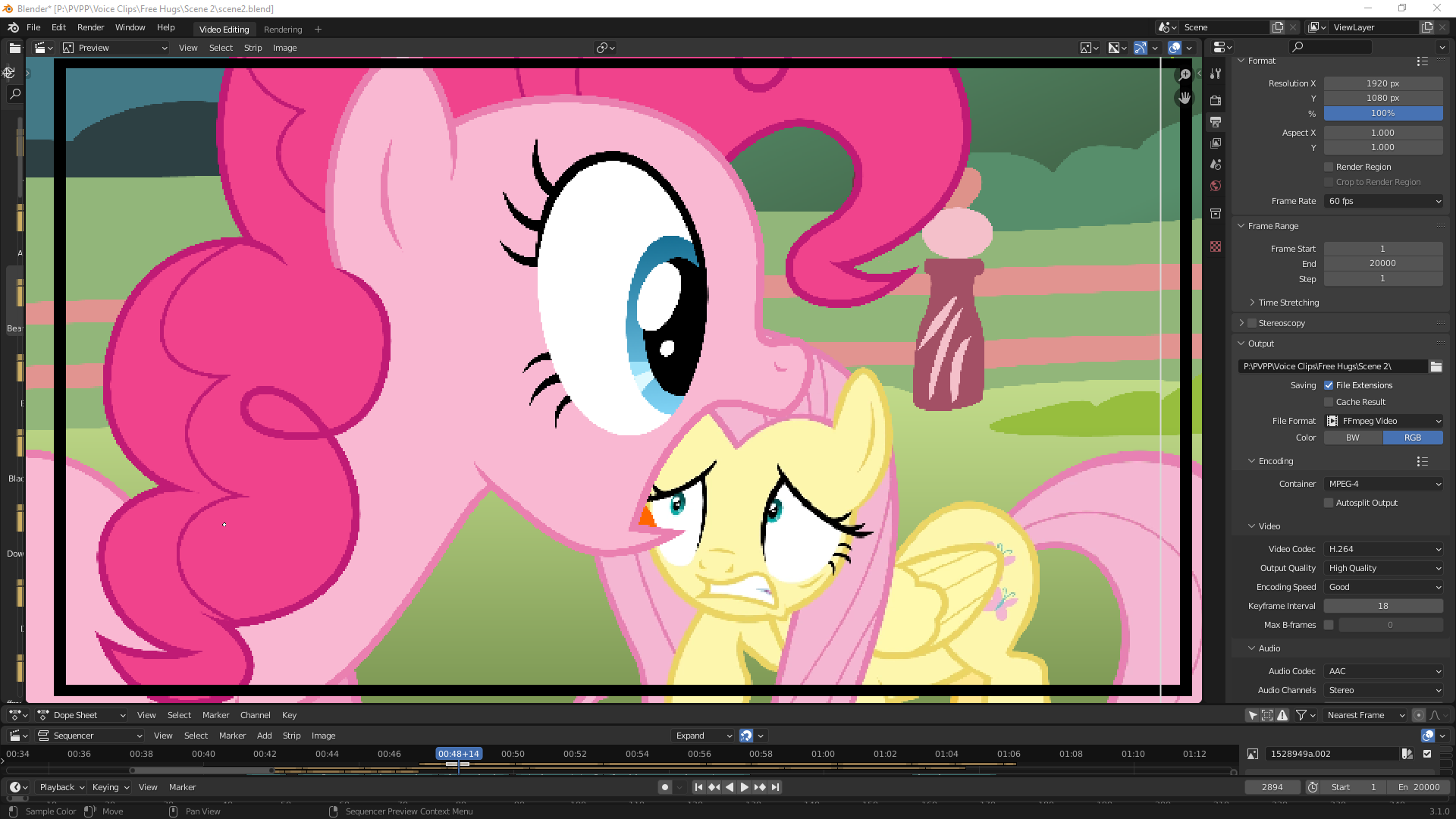
Task: Toggle snapping magnet in the sequencer header
Action: click(x=746, y=736)
